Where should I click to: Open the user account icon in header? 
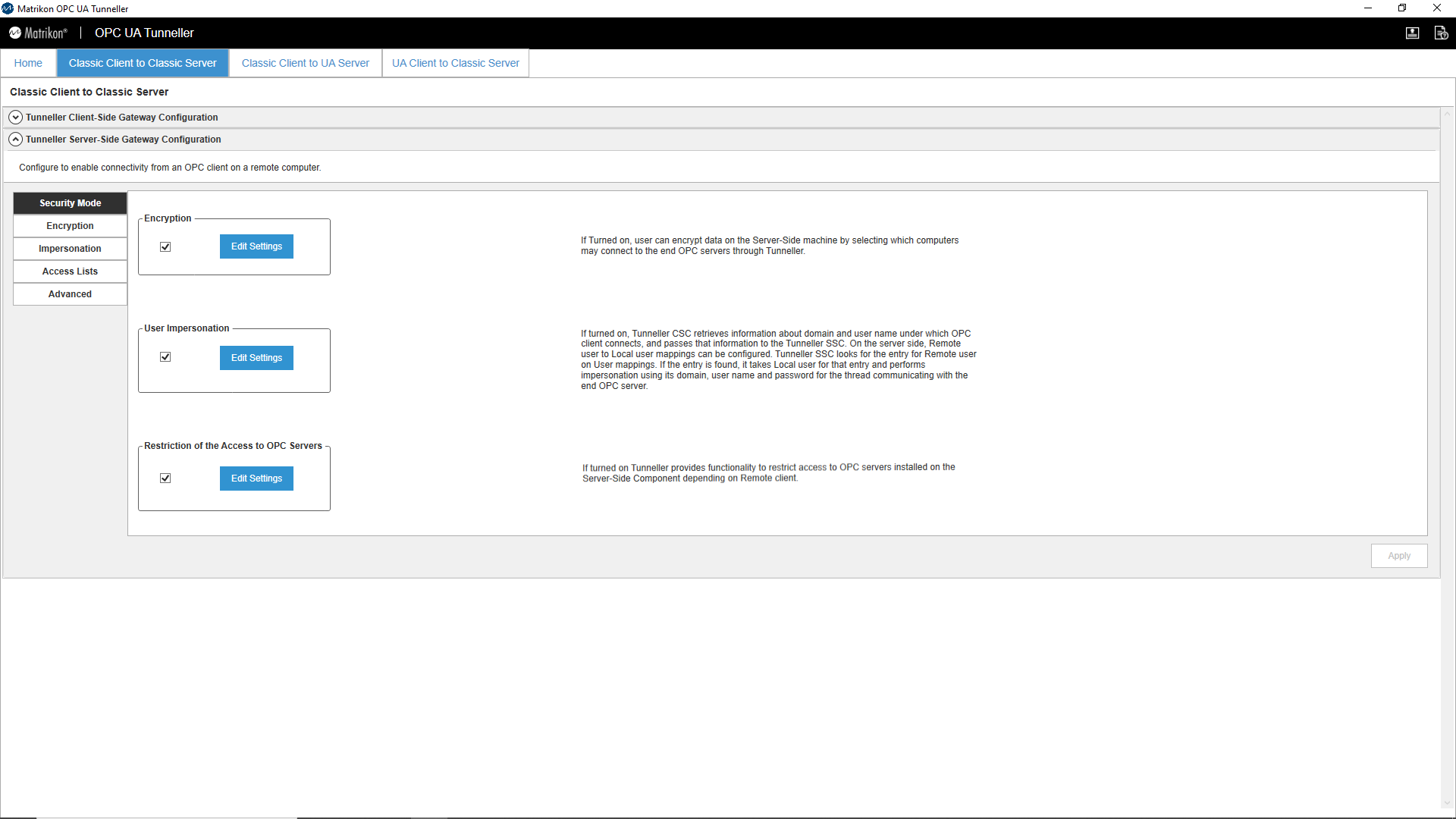tap(1412, 33)
